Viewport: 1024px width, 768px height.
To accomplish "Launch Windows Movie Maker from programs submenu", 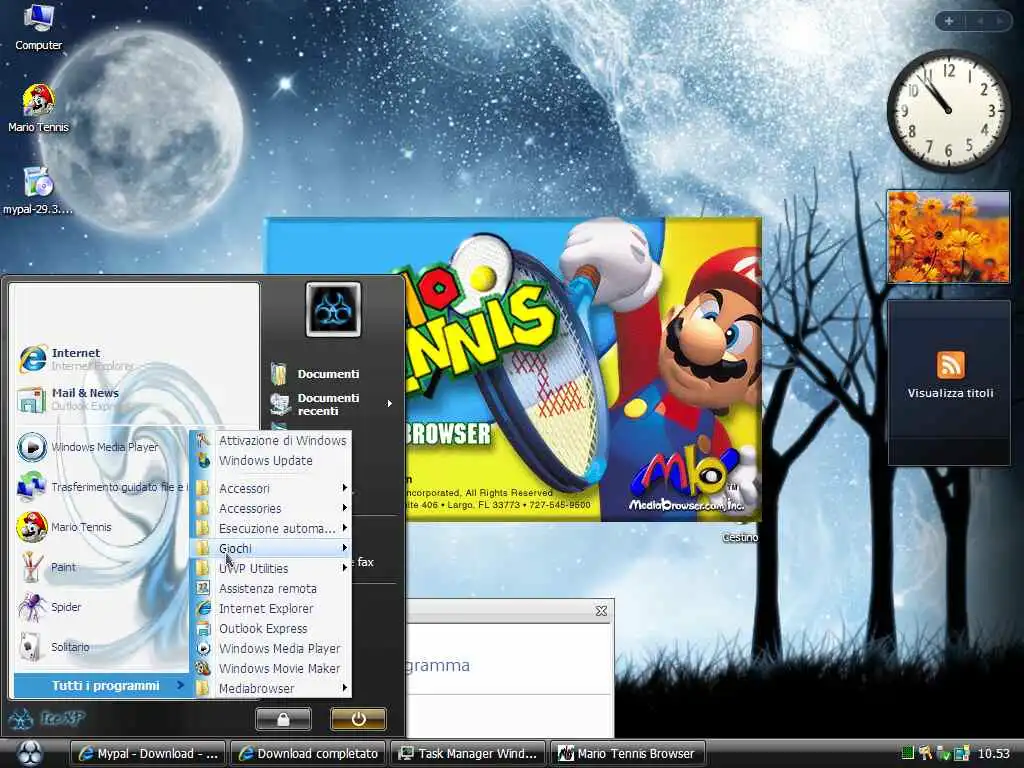I will pos(271,669).
